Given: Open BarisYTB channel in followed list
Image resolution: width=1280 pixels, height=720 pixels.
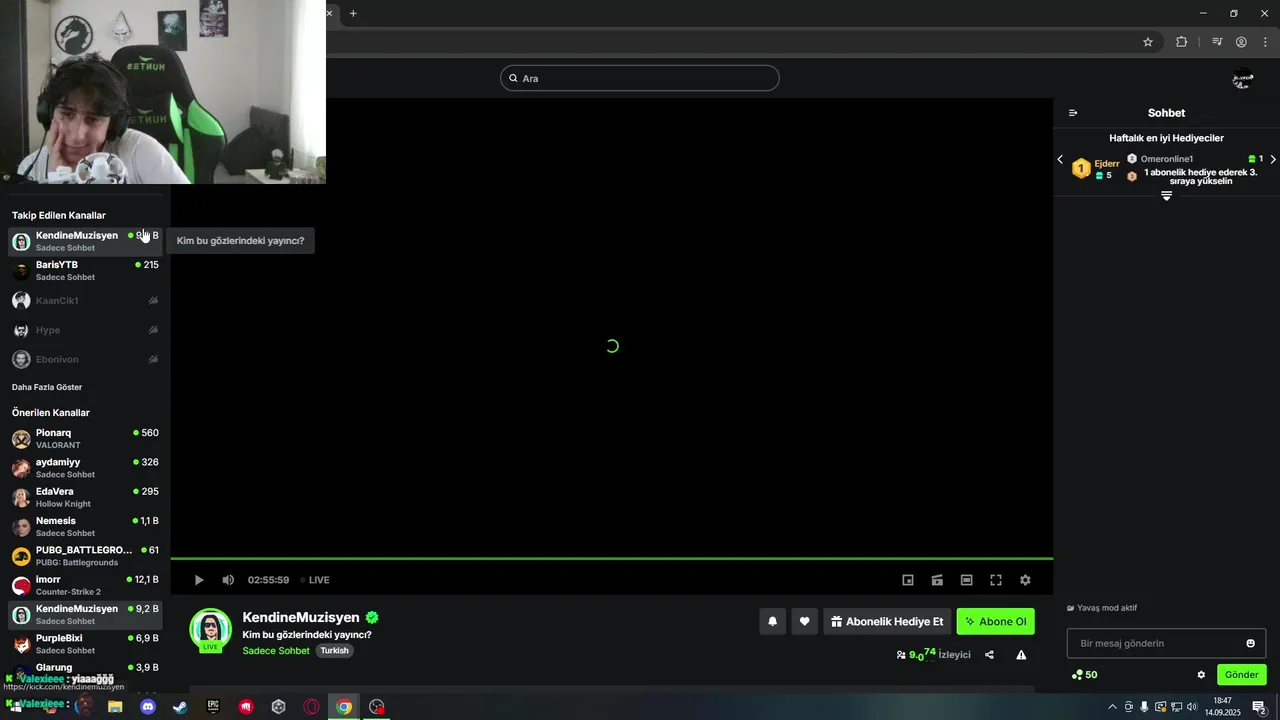Looking at the screenshot, I should [85, 270].
